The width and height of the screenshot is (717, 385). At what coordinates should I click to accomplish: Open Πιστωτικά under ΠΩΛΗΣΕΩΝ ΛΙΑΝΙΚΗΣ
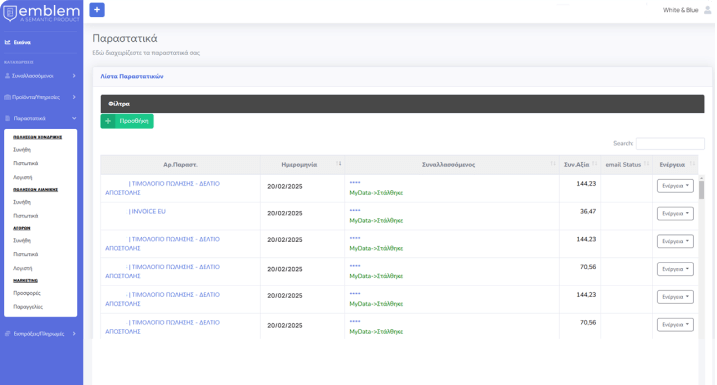pos(26,216)
